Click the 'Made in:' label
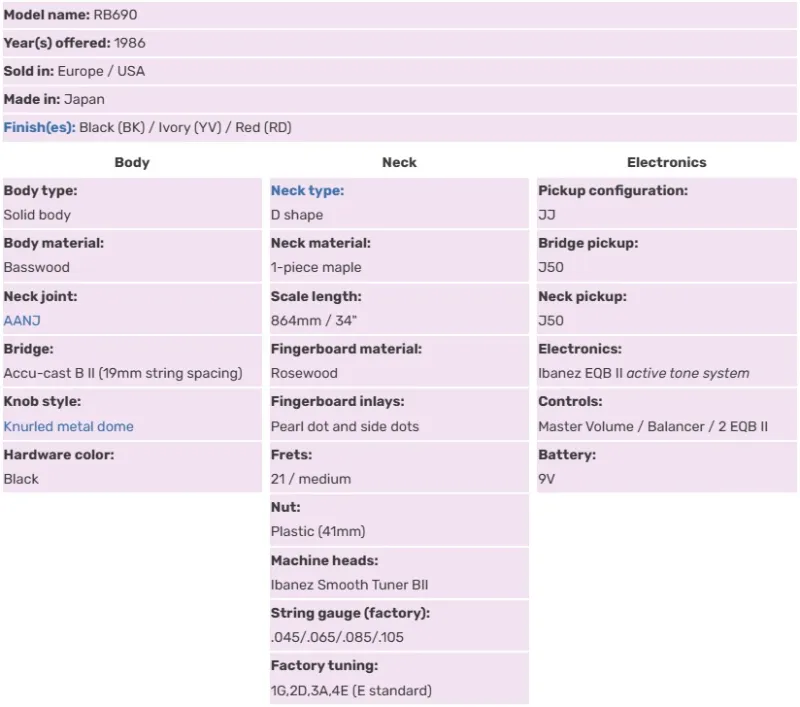The height and width of the screenshot is (707, 800). (x=32, y=99)
